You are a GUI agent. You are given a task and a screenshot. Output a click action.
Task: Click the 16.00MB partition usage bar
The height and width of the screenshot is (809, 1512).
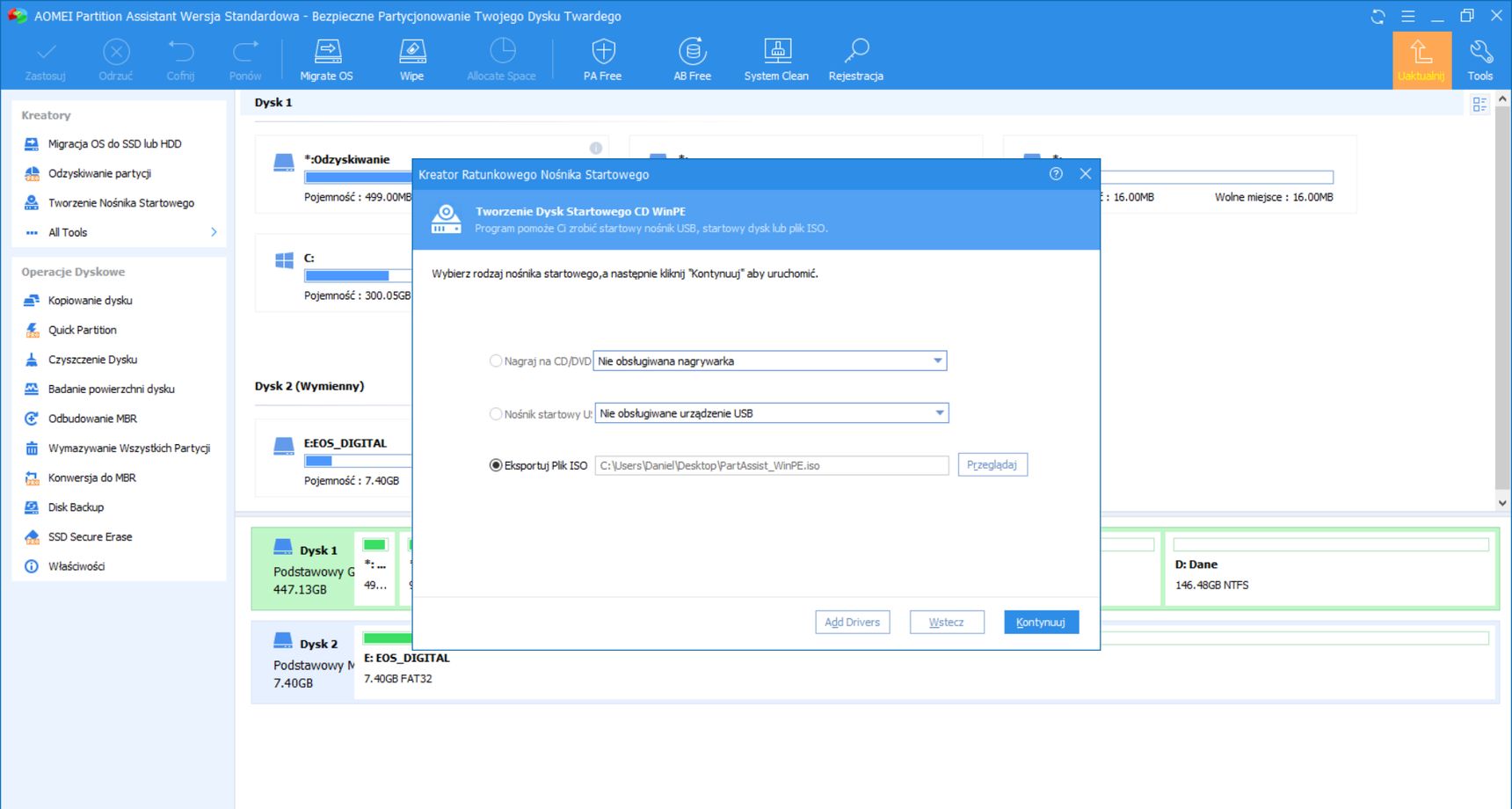[1217, 177]
